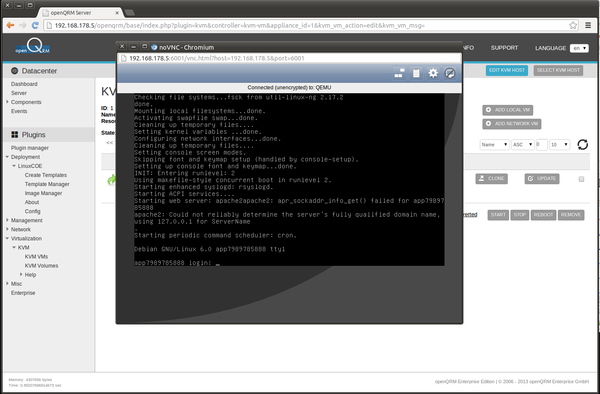
Task: Open Server in sidebar
Action: pos(19,93)
